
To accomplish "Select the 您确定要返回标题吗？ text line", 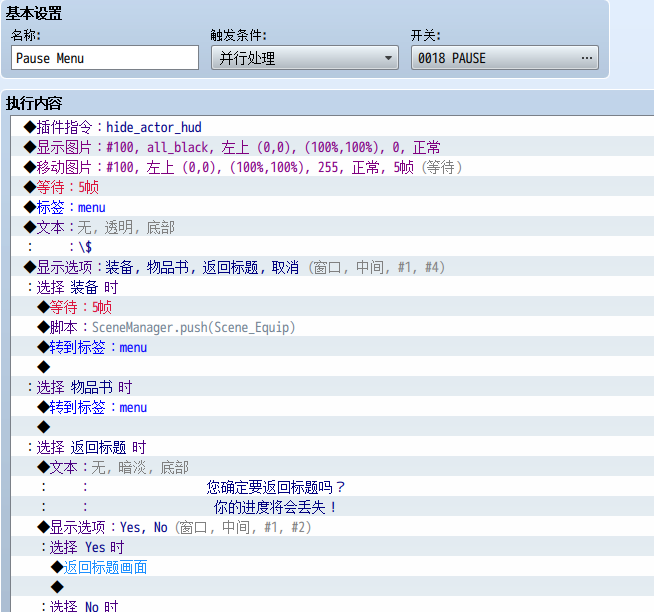I will coord(333,487).
